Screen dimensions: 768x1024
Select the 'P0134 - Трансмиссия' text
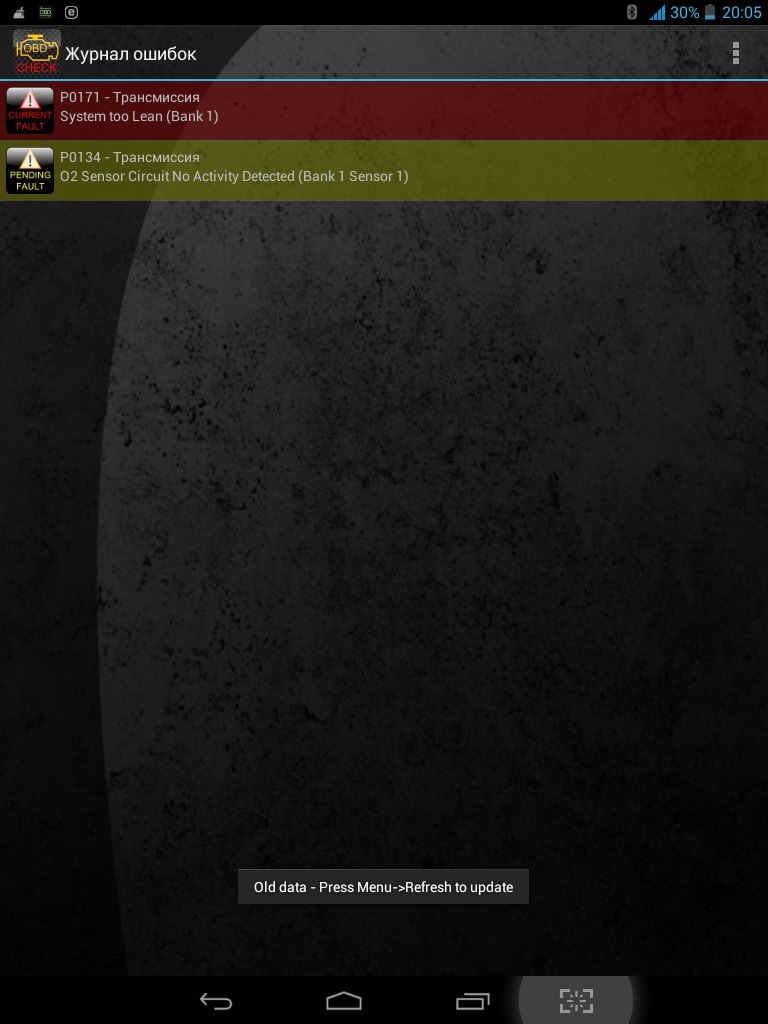click(x=130, y=157)
